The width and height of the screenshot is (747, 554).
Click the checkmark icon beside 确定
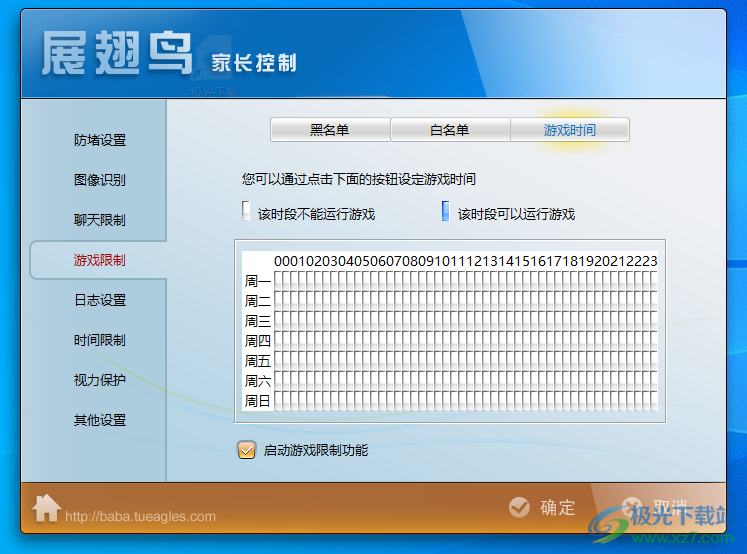pyautogui.click(x=518, y=507)
